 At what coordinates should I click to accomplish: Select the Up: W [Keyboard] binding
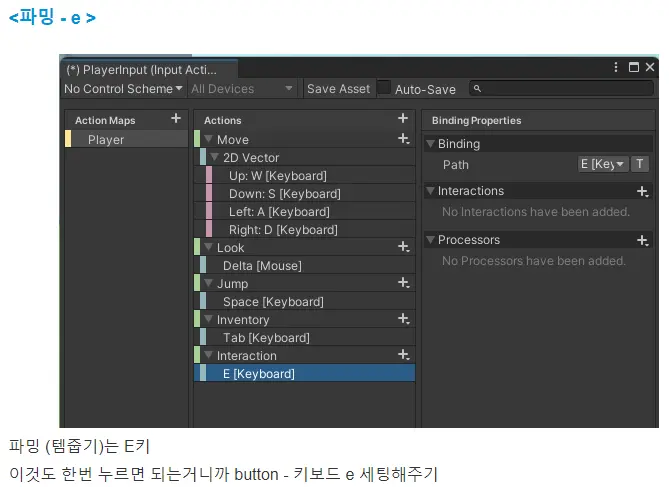[x=305, y=175]
